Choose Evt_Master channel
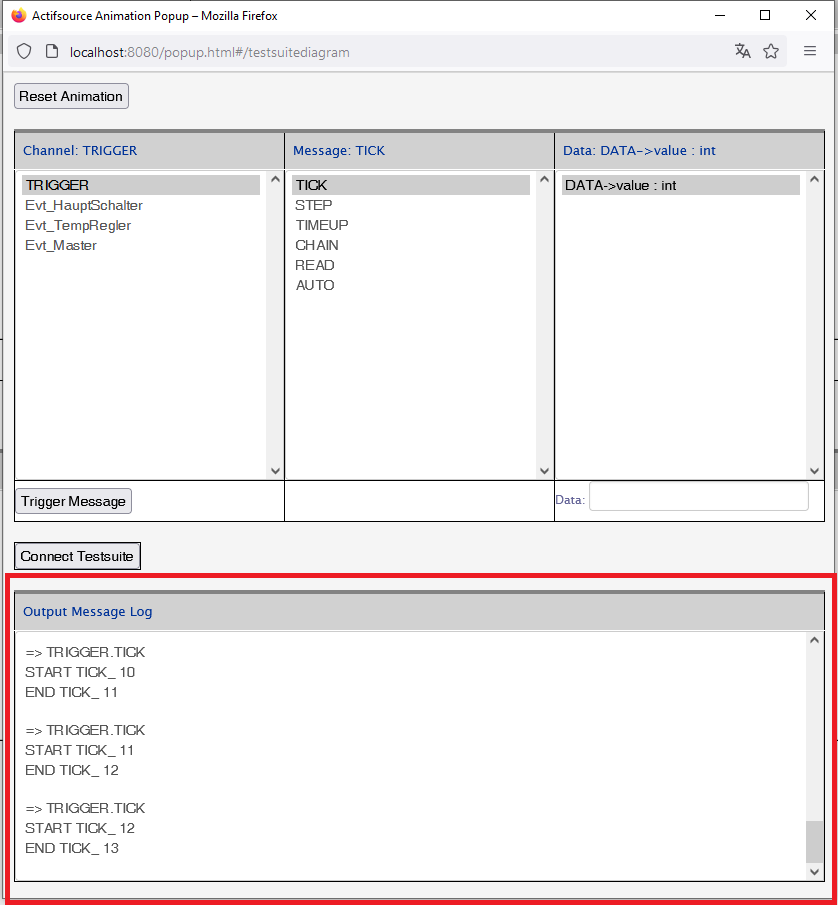The image size is (838, 905). 61,245
